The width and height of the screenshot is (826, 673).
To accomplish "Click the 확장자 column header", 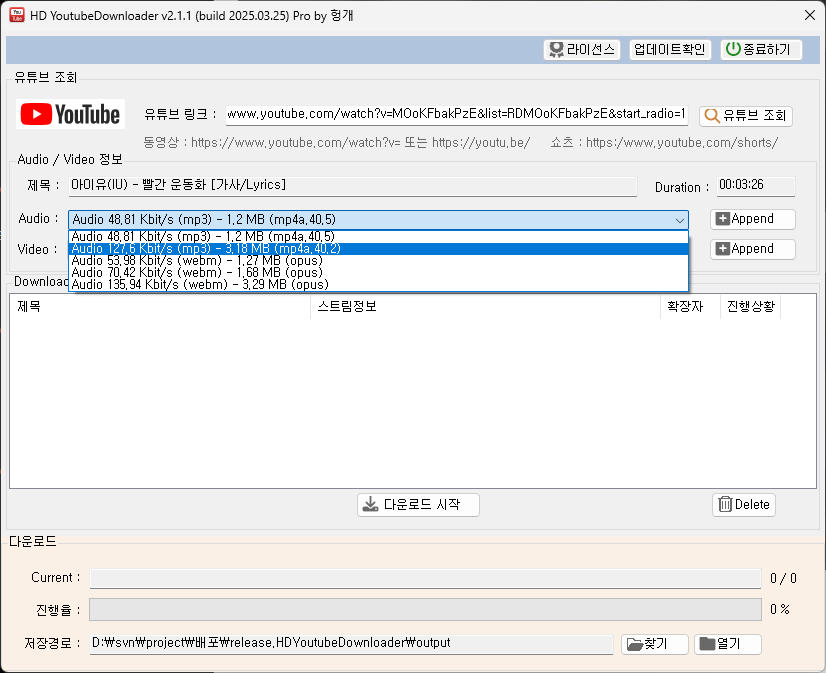I will [690, 306].
